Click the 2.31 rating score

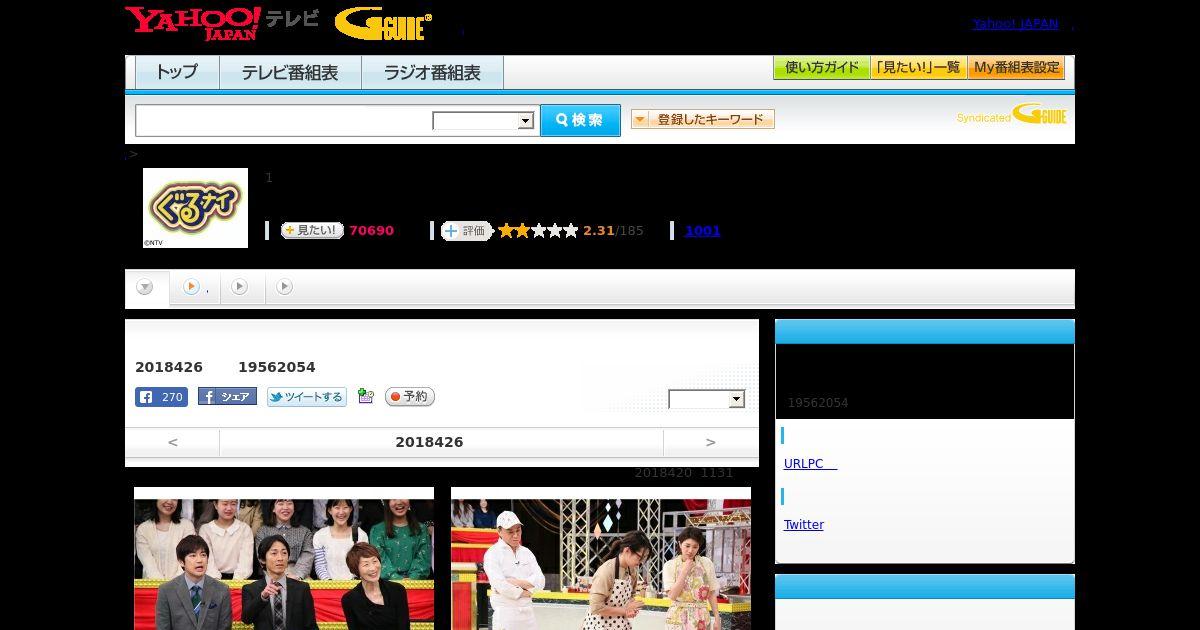[599, 231]
